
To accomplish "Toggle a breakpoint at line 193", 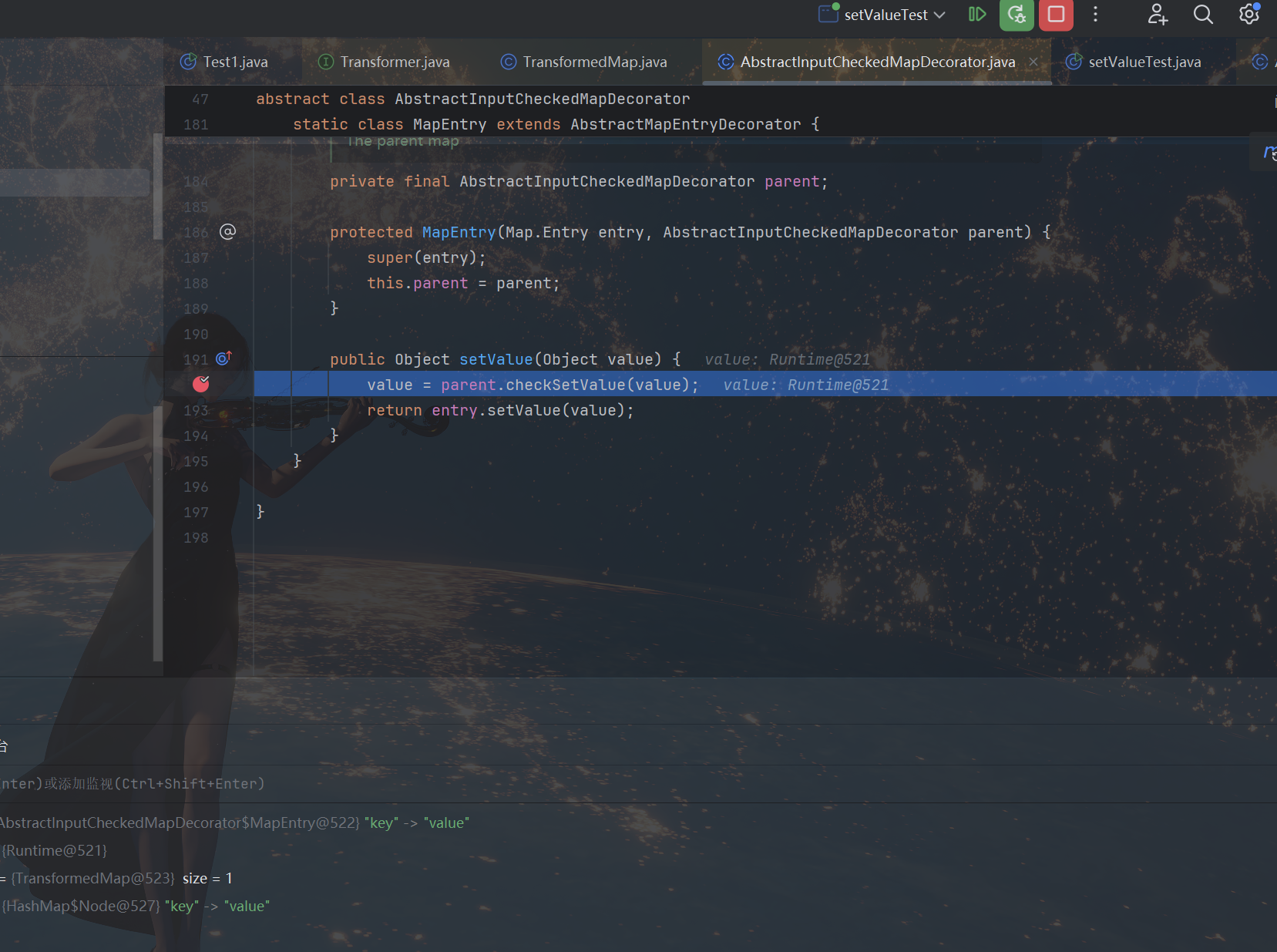I will pos(197,411).
